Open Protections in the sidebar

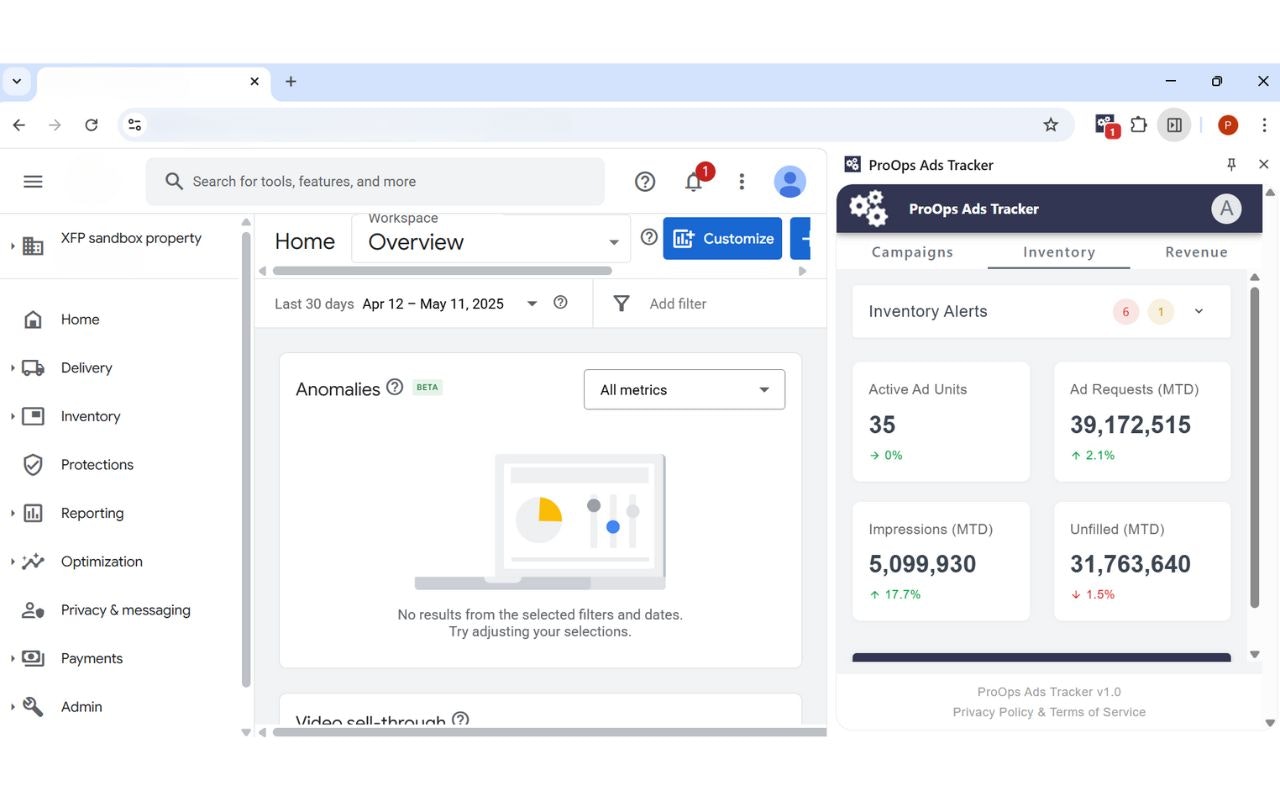click(x=97, y=465)
